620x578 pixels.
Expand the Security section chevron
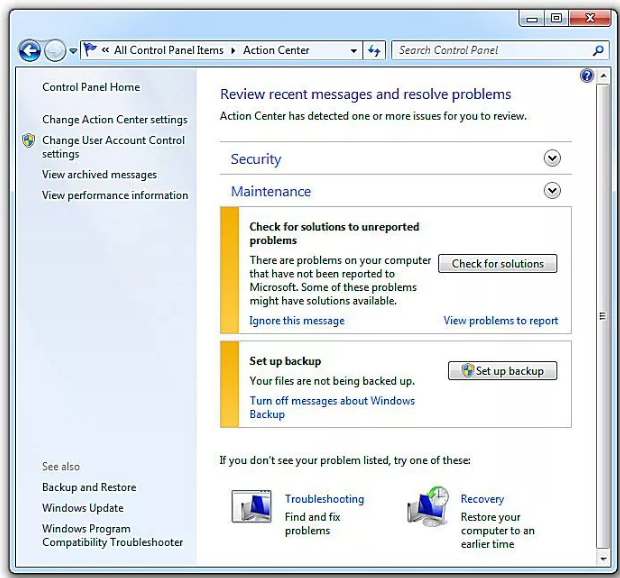pos(552,158)
